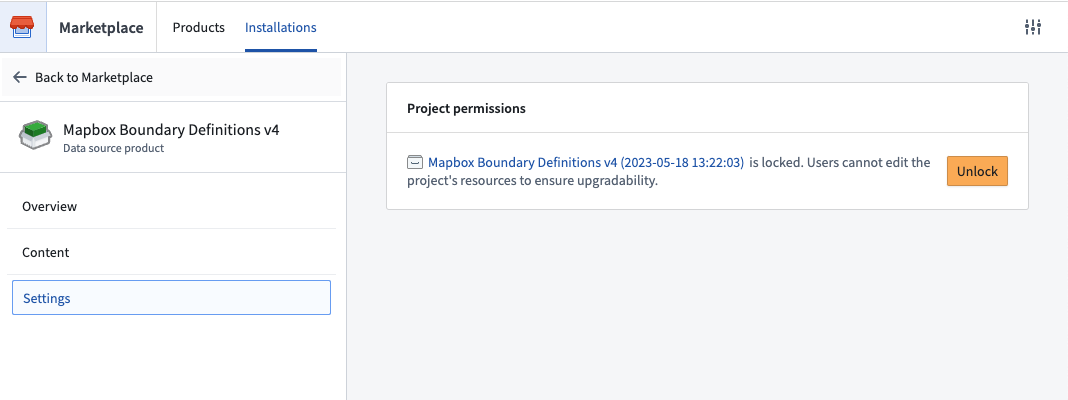Click the Mapbox Boundary Definitions v4 sidebar heading

(x=171, y=129)
